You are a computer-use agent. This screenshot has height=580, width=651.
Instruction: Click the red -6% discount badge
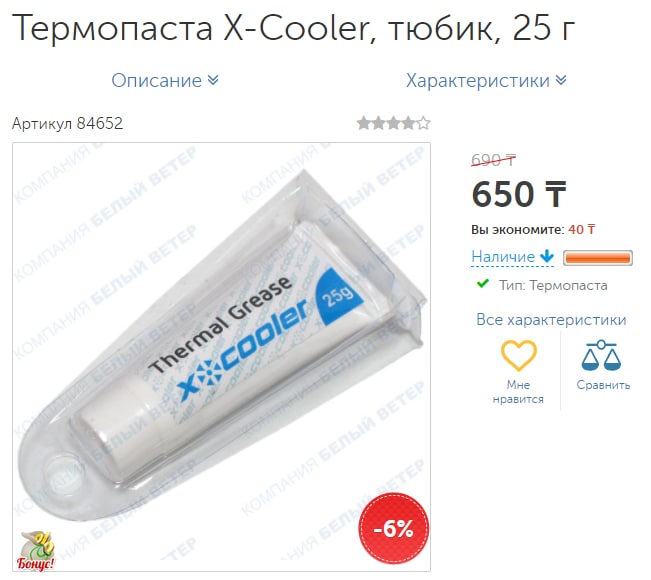pyautogui.click(x=394, y=528)
